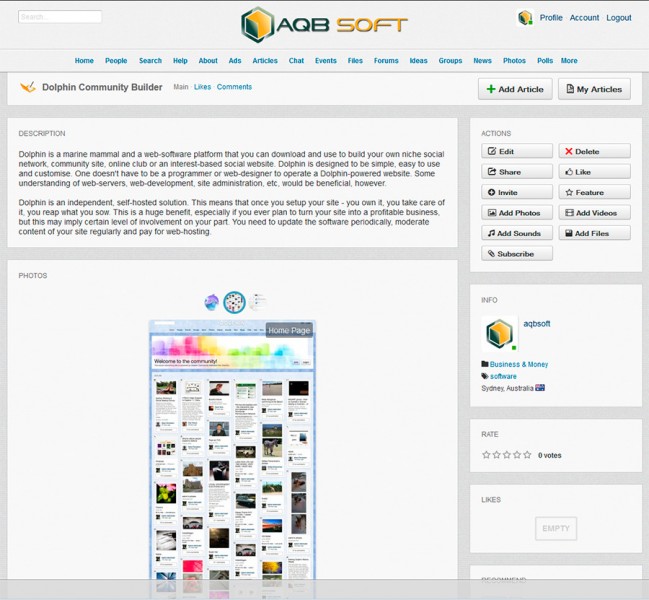This screenshot has width=649, height=600.
Task: Open the Help menu item
Action: (x=180, y=60)
